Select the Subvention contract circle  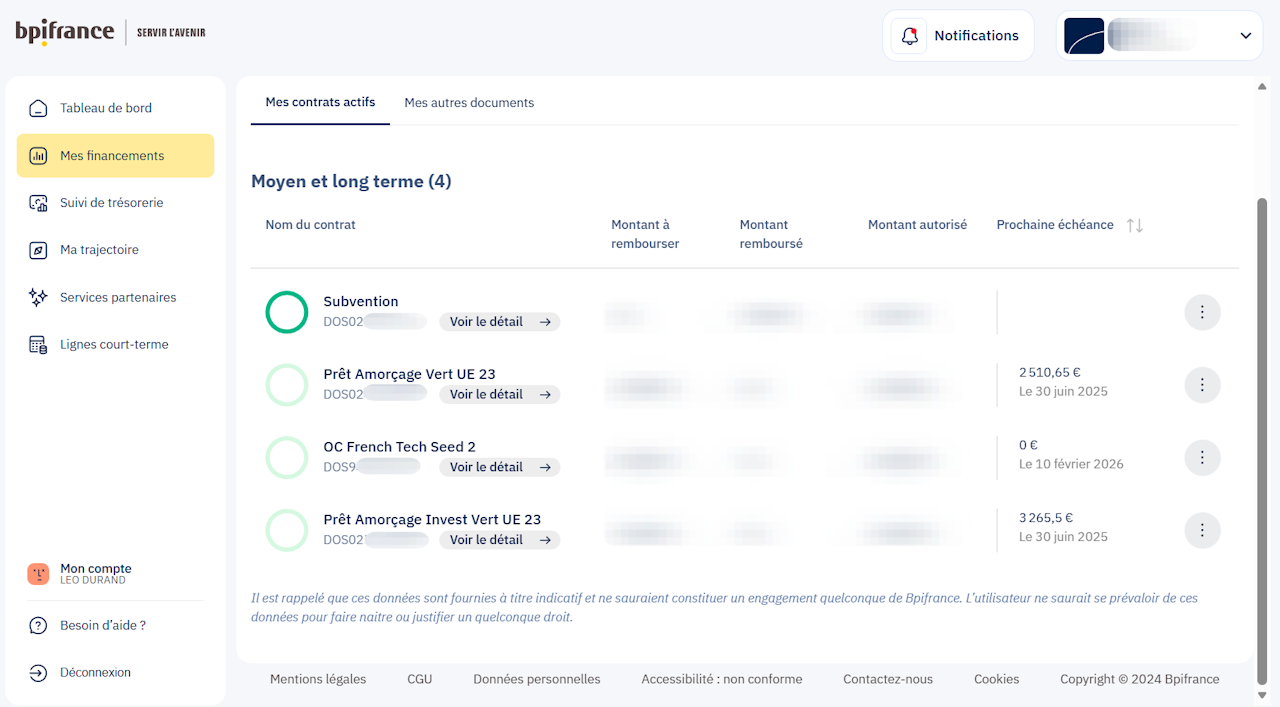(x=287, y=312)
